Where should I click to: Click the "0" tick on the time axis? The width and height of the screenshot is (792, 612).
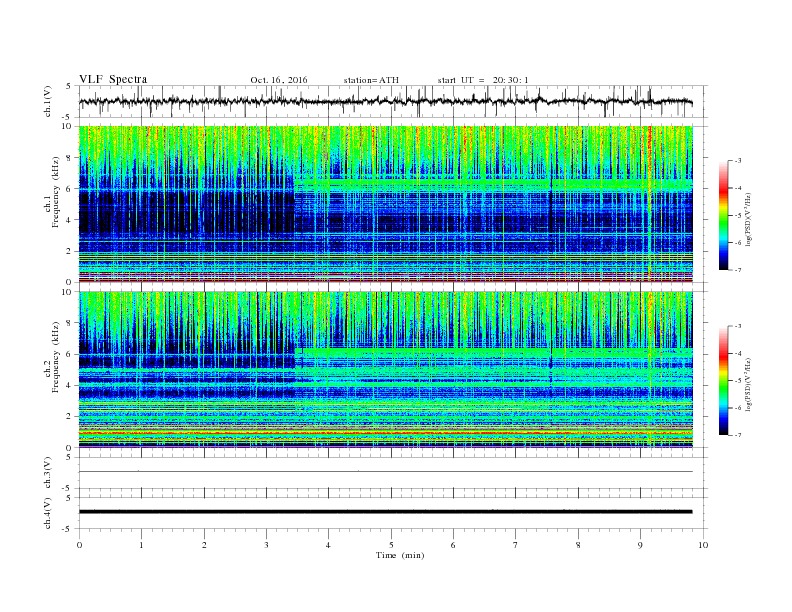pyautogui.click(x=79, y=545)
